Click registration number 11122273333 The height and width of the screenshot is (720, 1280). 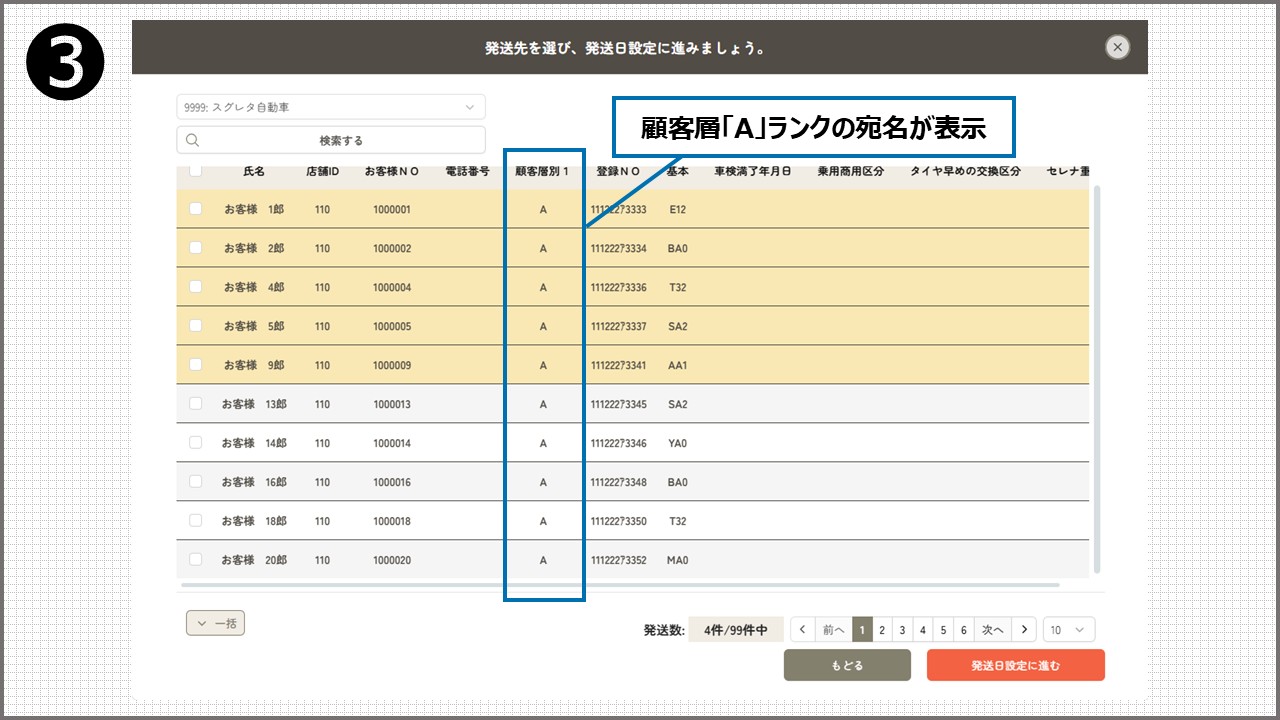(618, 209)
